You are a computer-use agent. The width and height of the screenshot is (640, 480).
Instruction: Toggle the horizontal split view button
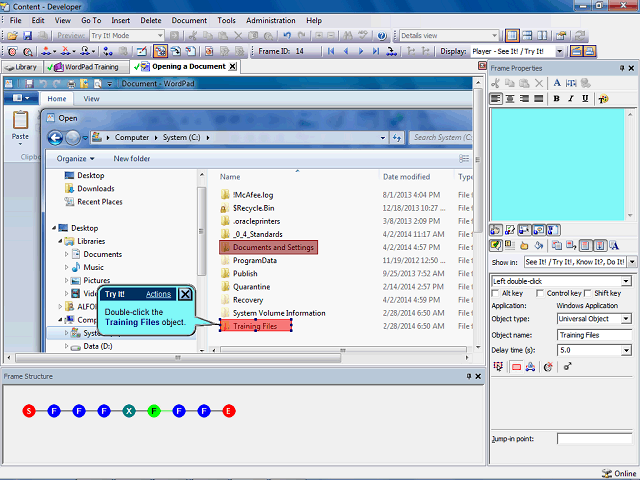click(527, 36)
